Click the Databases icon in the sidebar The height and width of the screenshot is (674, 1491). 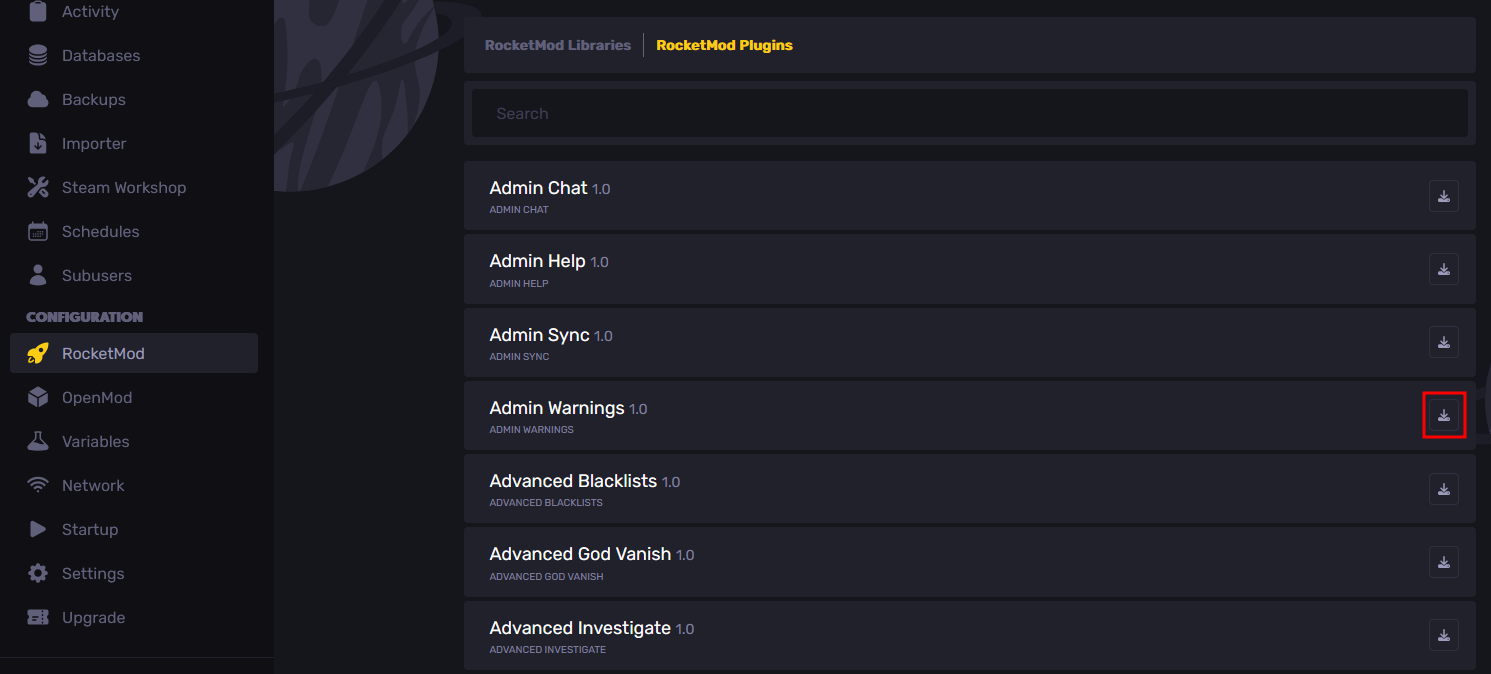(x=38, y=56)
